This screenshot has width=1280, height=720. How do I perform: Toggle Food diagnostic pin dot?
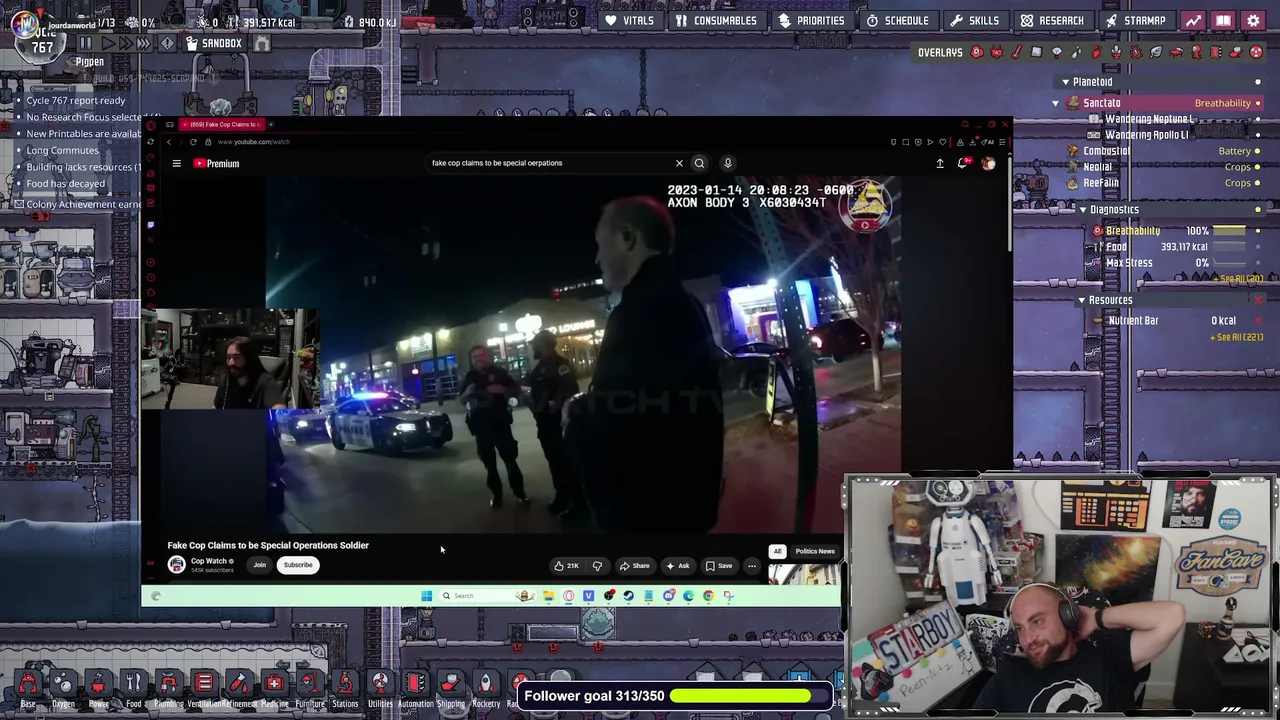[x=1258, y=247]
